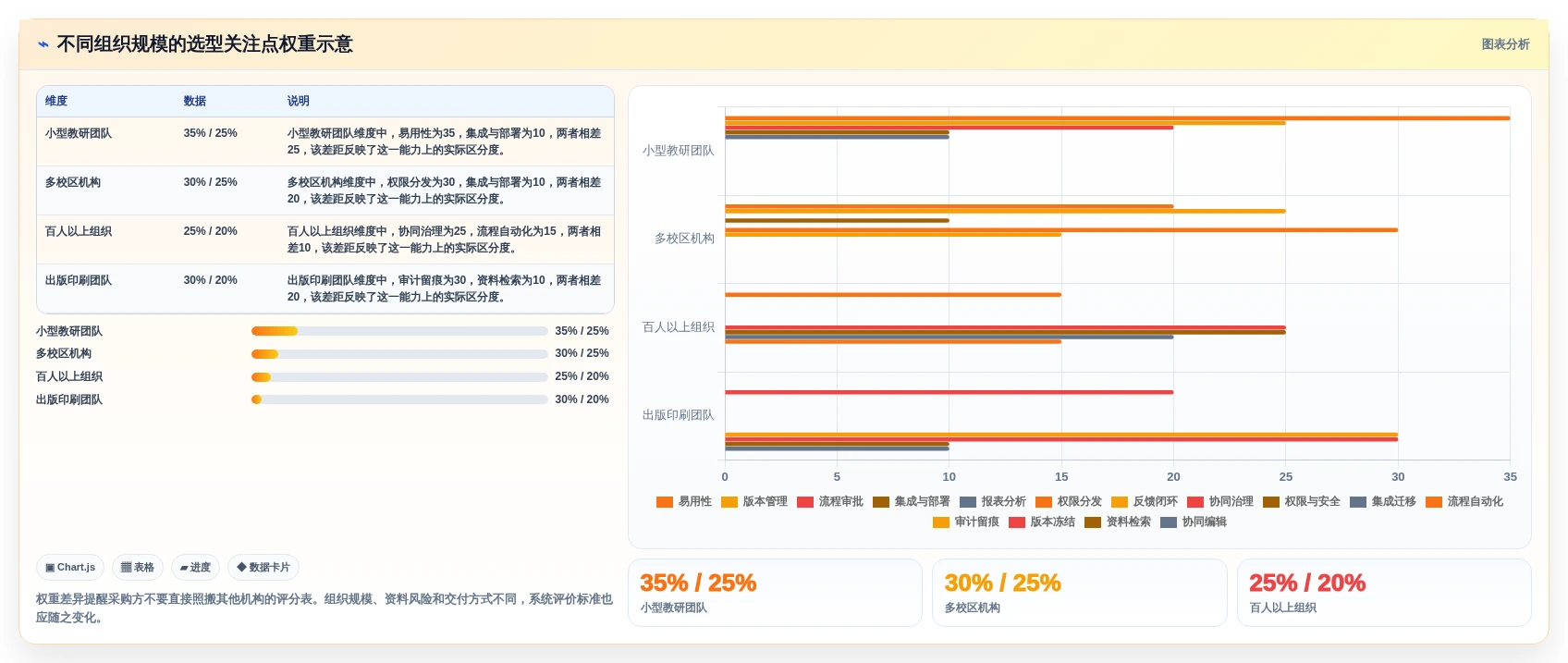Open the 25% / 20% 百人以上组织 stat card
This screenshot has height=663, width=1568.
pos(1384,593)
